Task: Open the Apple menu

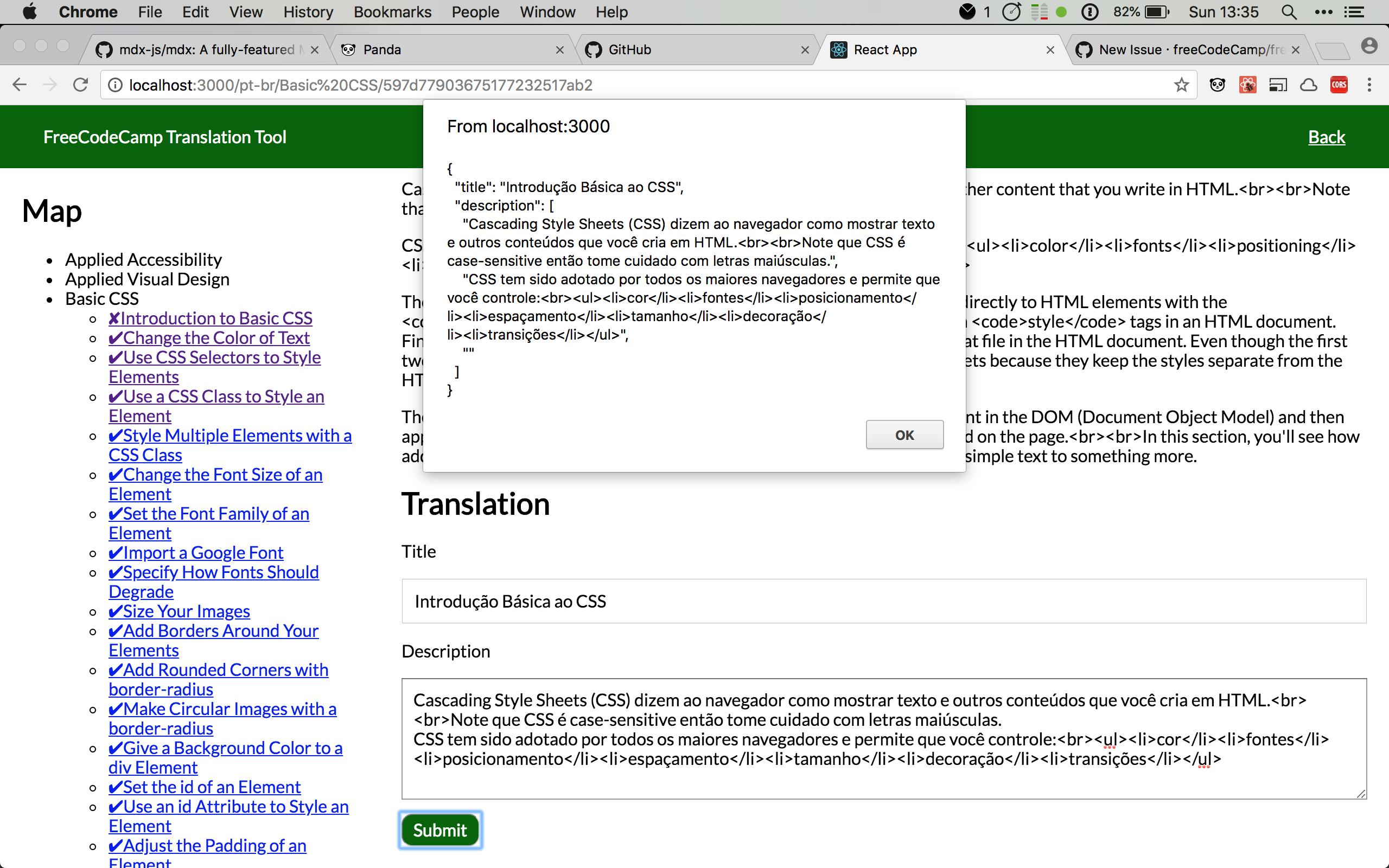Action: click(30, 11)
